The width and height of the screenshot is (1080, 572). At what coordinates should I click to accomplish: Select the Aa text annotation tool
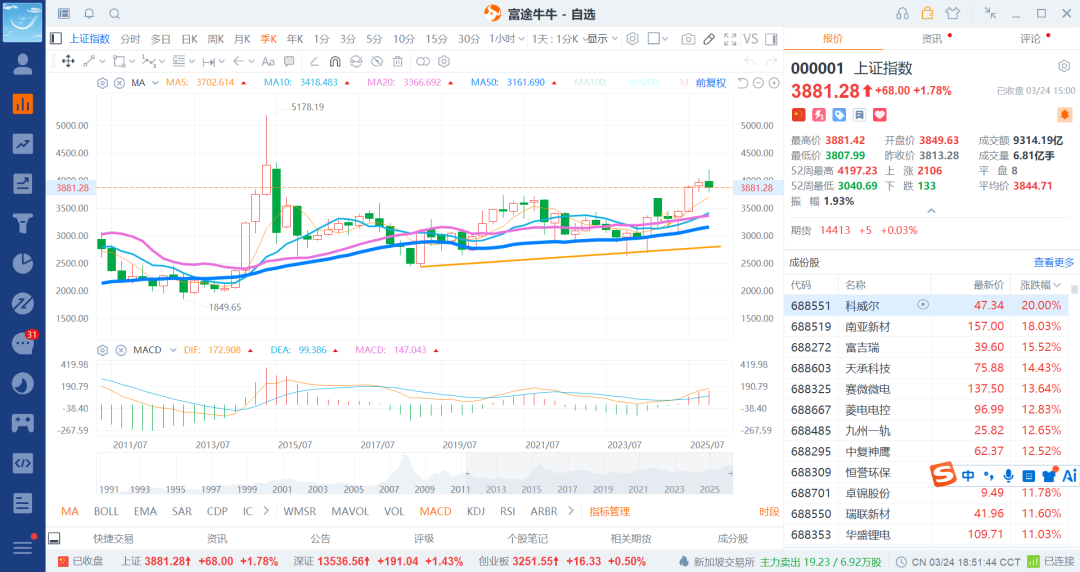click(268, 61)
